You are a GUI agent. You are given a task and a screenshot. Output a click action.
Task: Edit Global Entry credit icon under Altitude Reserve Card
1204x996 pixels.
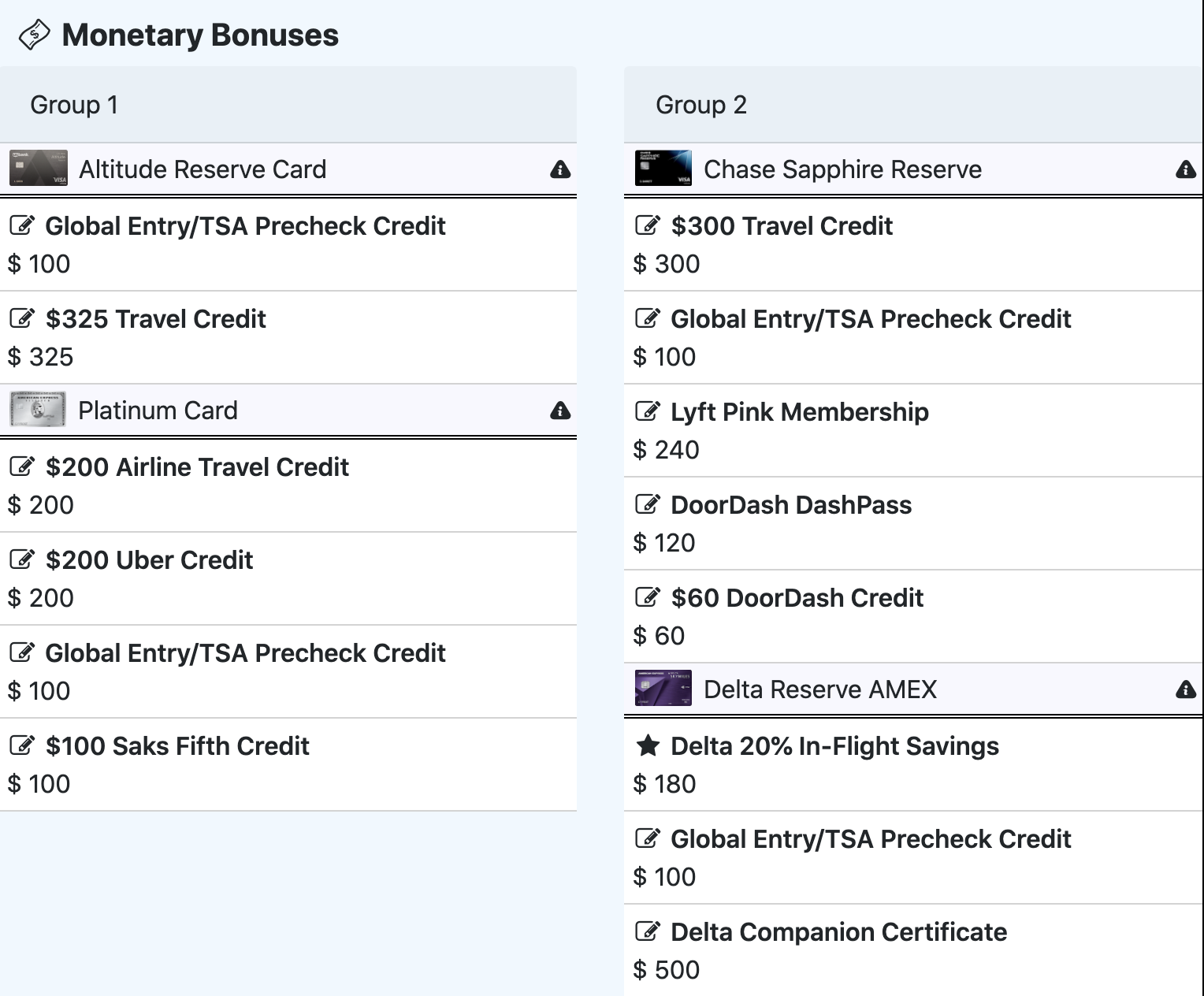tap(22, 225)
